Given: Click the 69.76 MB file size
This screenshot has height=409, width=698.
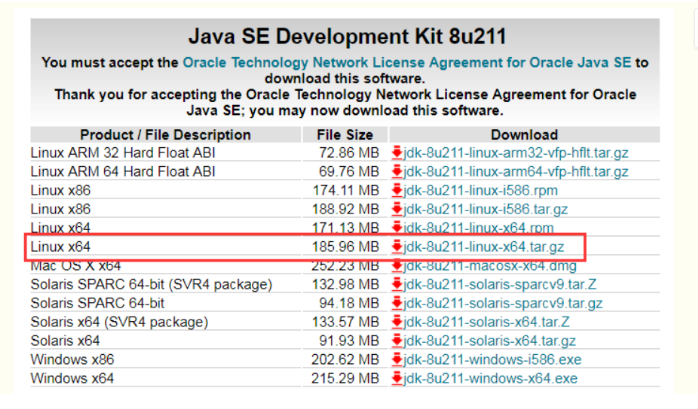Looking at the screenshot, I should pyautogui.click(x=349, y=172).
